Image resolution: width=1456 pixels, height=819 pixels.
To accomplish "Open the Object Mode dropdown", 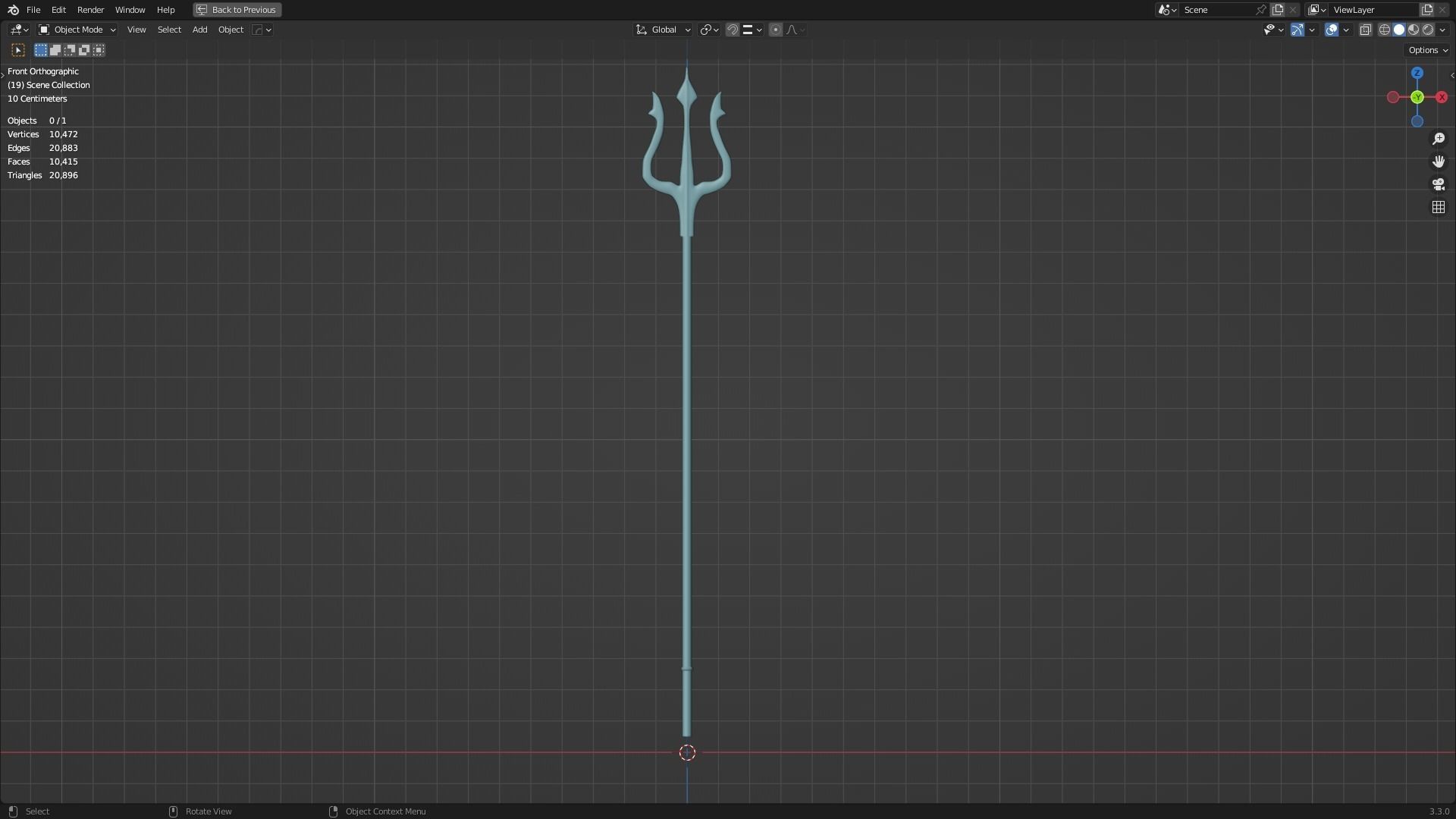I will 77,30.
